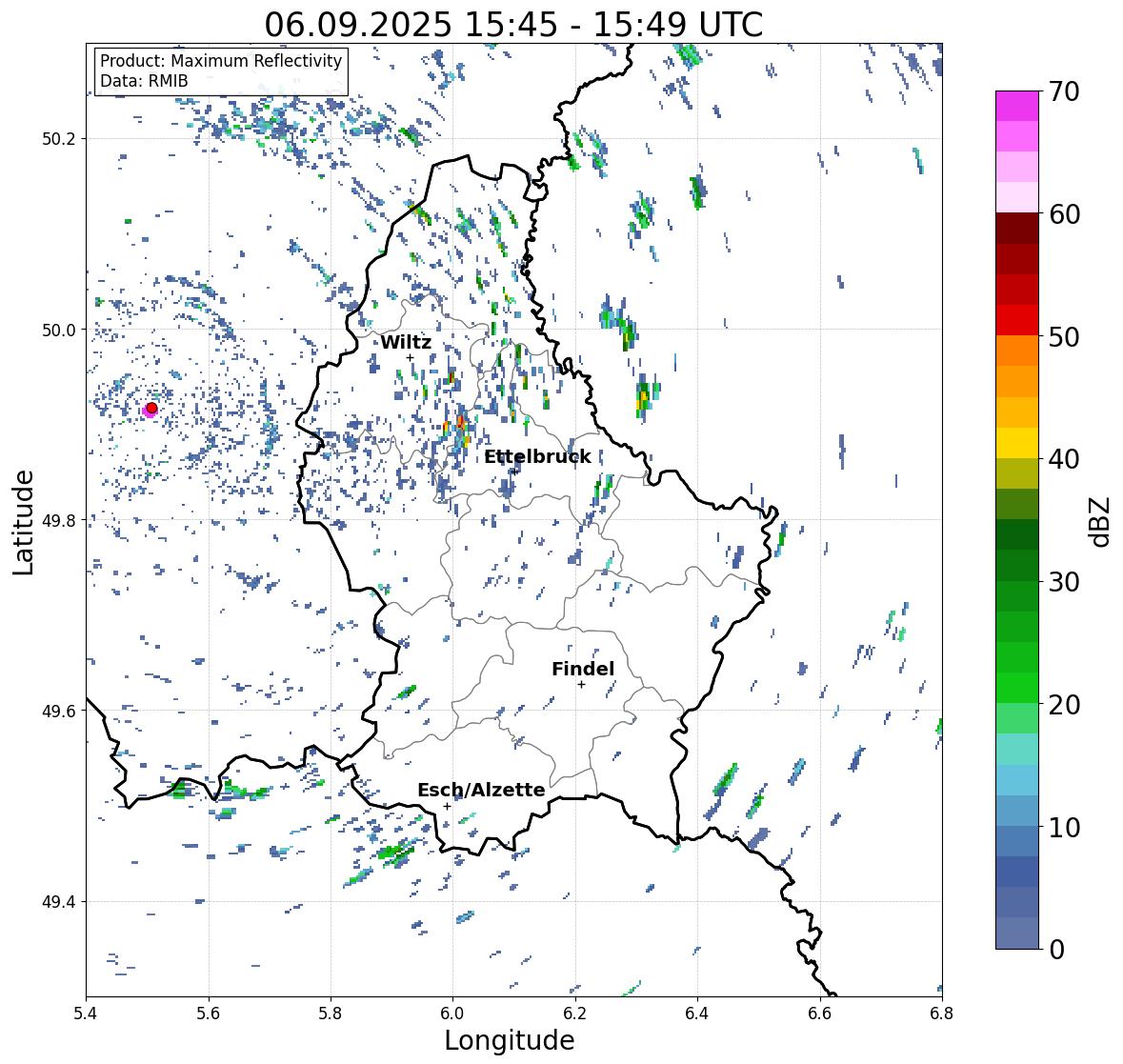Click the 6.4 longitude tick label
This screenshot has width=1123, height=1064.
697,1014
